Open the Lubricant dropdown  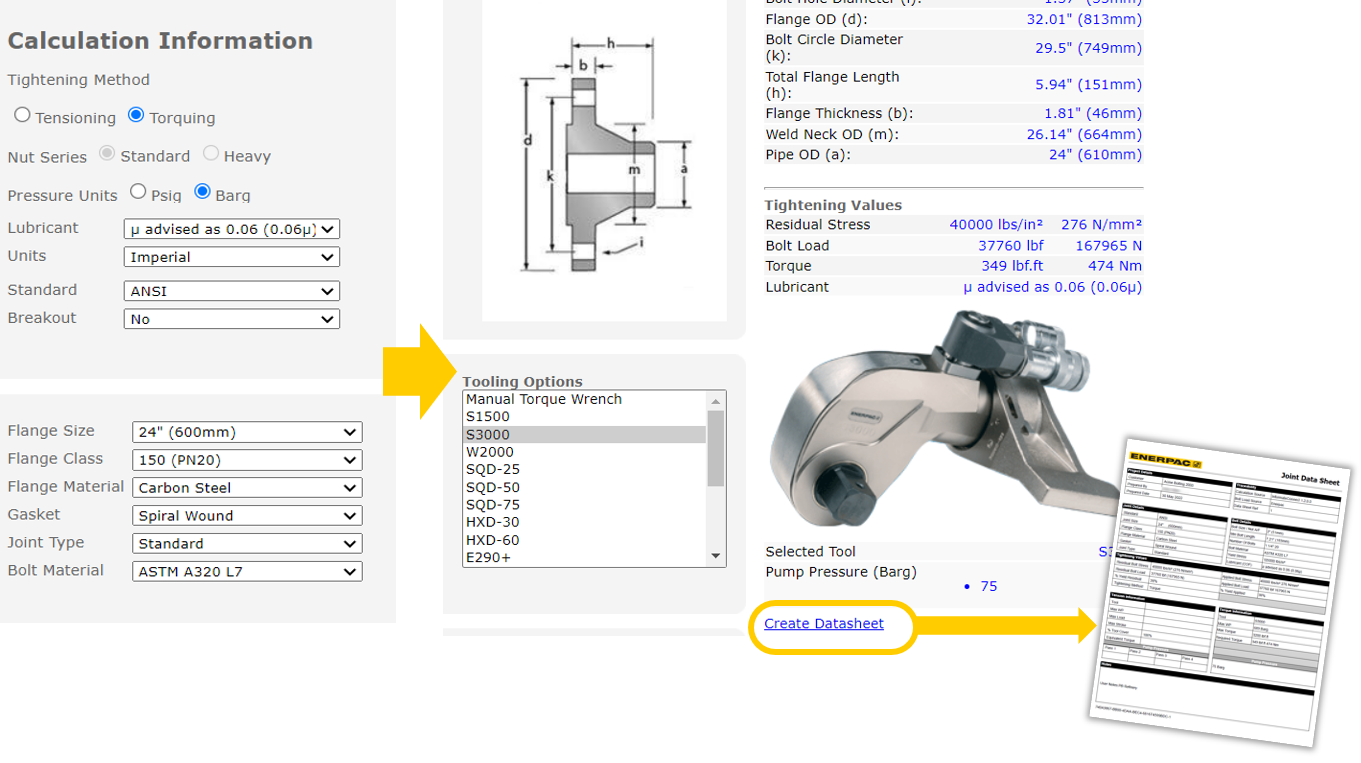(x=231, y=228)
